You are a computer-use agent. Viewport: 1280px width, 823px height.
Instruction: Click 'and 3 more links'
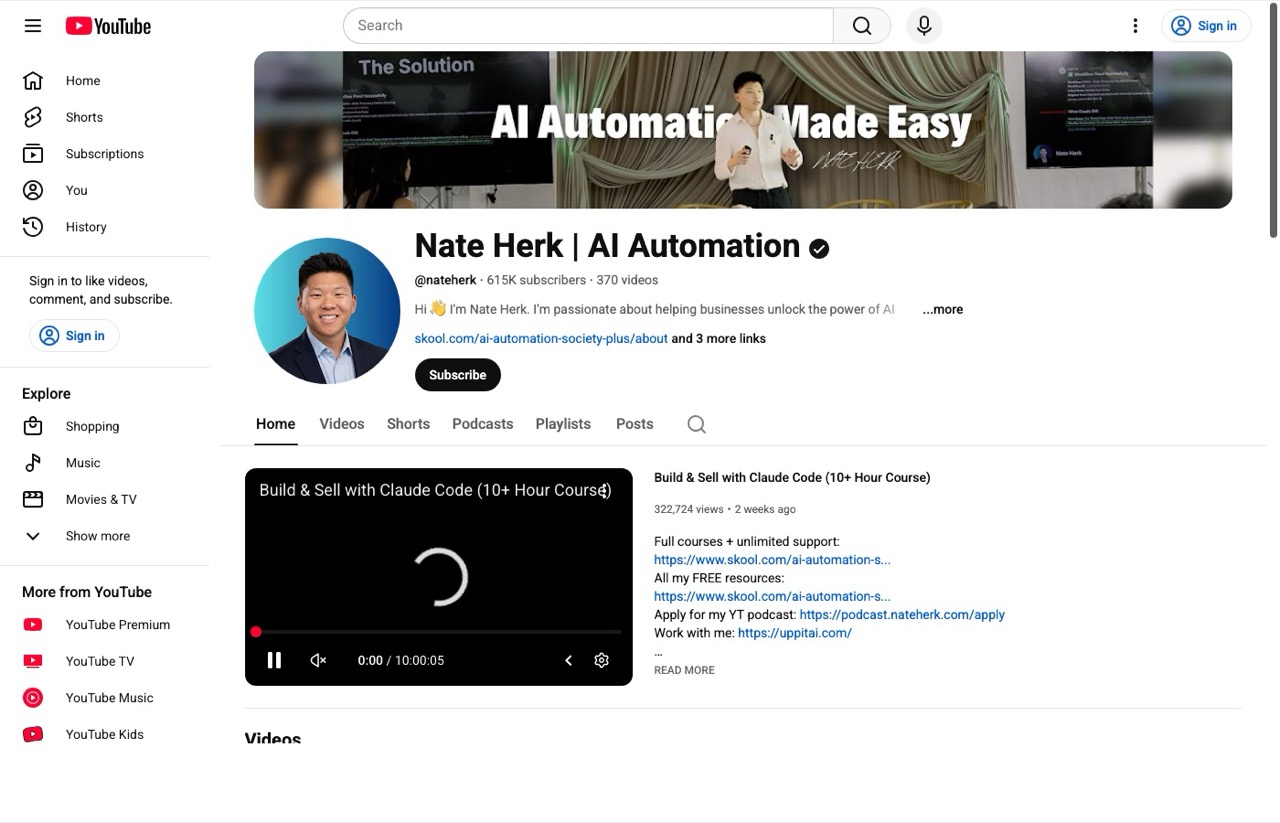[x=719, y=339]
